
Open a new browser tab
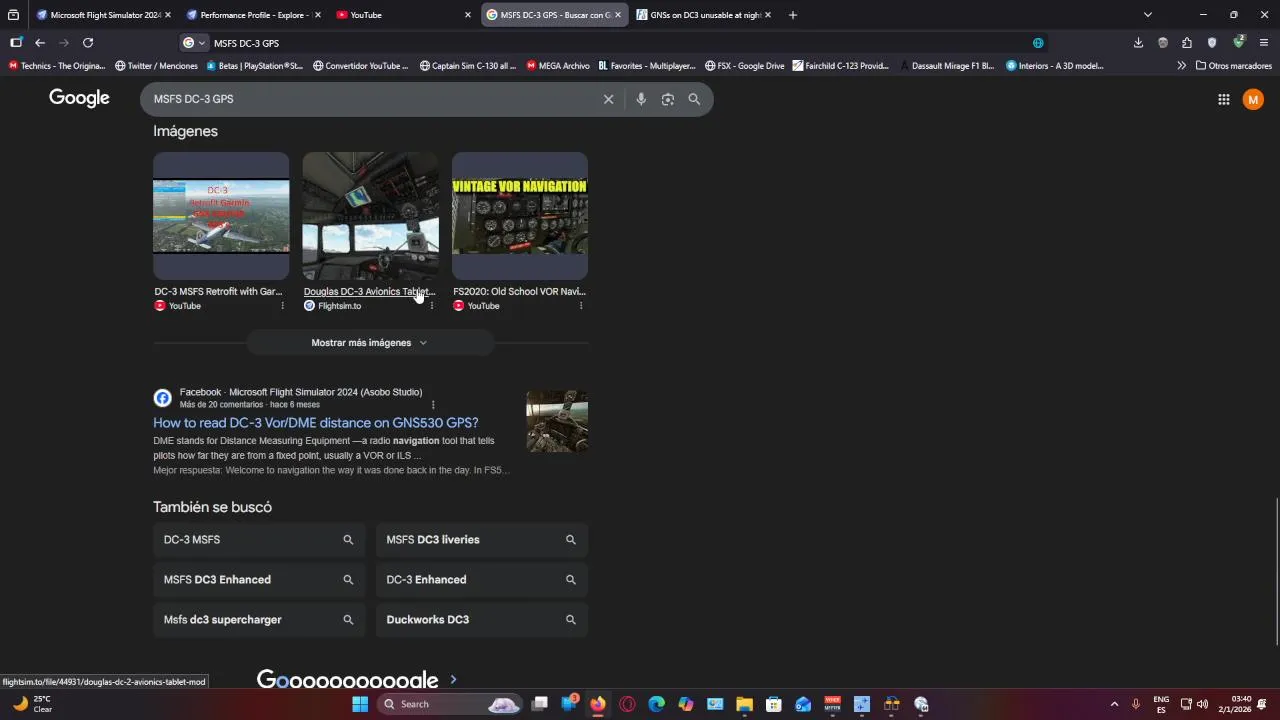tap(793, 15)
